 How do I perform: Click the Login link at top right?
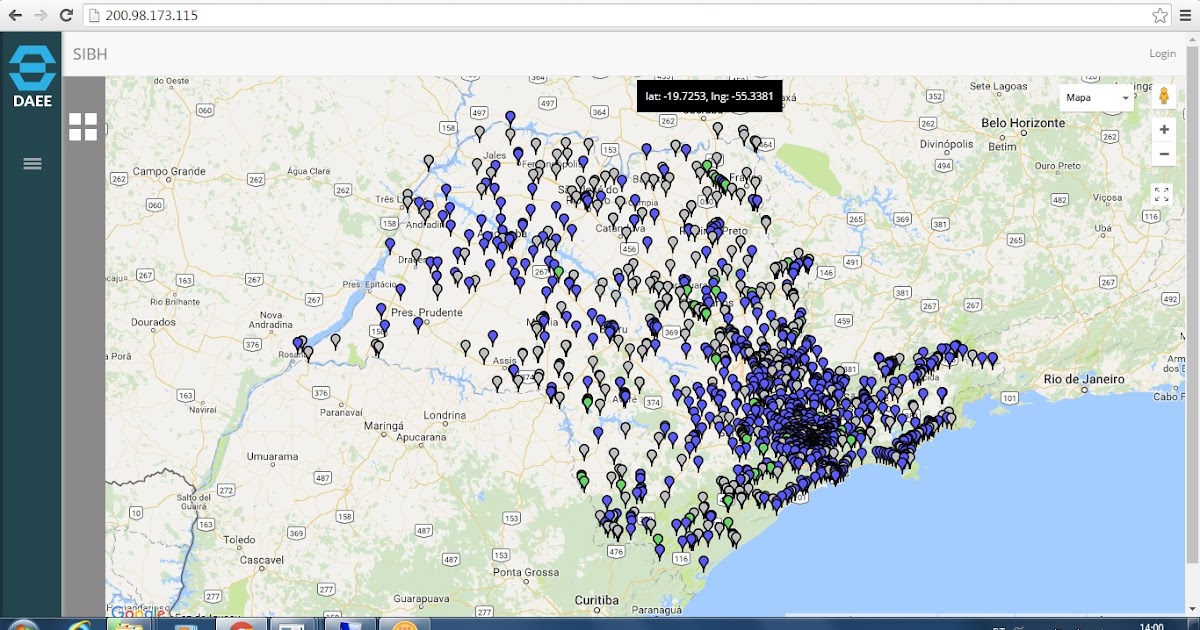[x=1162, y=53]
